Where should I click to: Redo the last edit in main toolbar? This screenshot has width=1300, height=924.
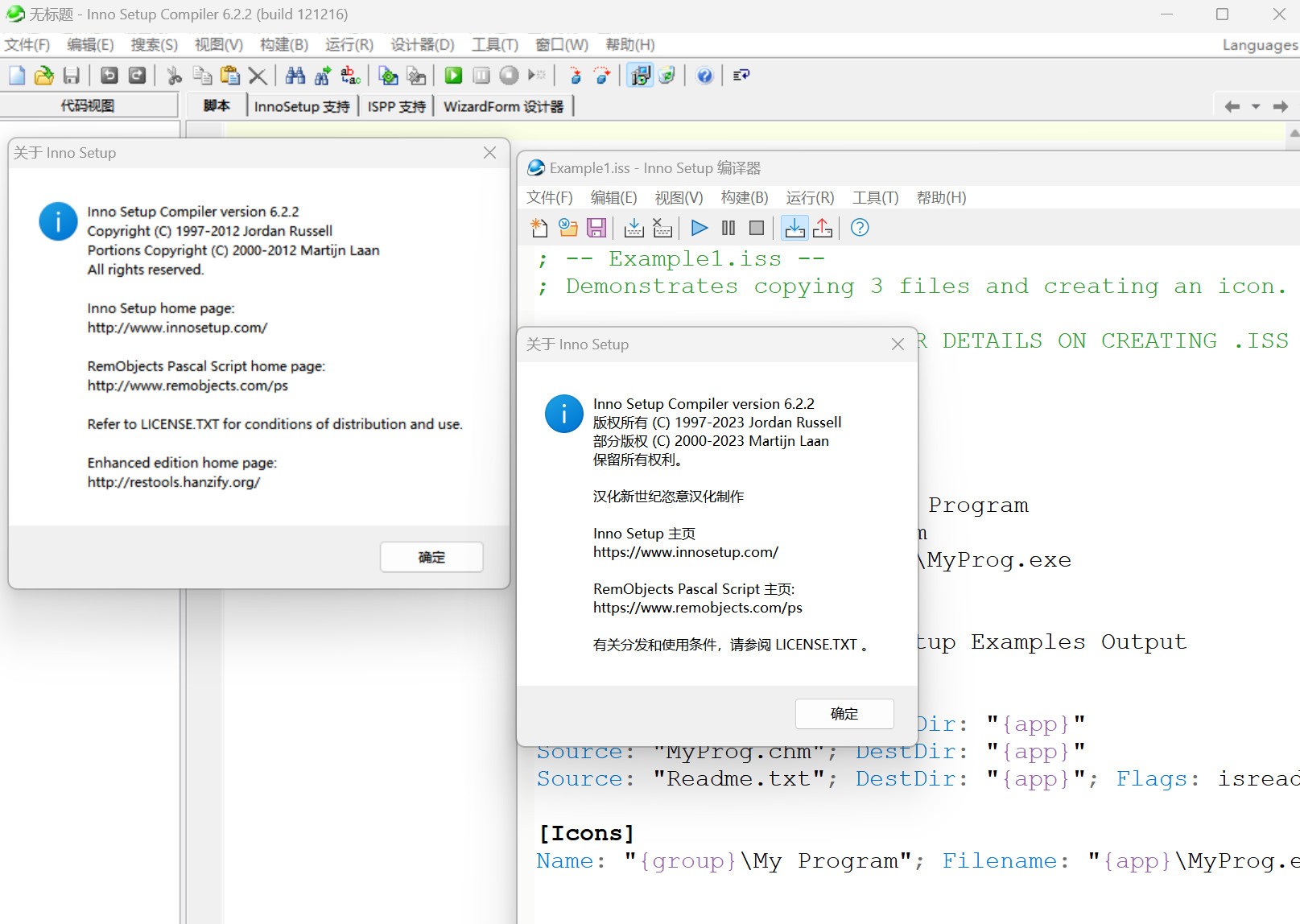pyautogui.click(x=138, y=76)
